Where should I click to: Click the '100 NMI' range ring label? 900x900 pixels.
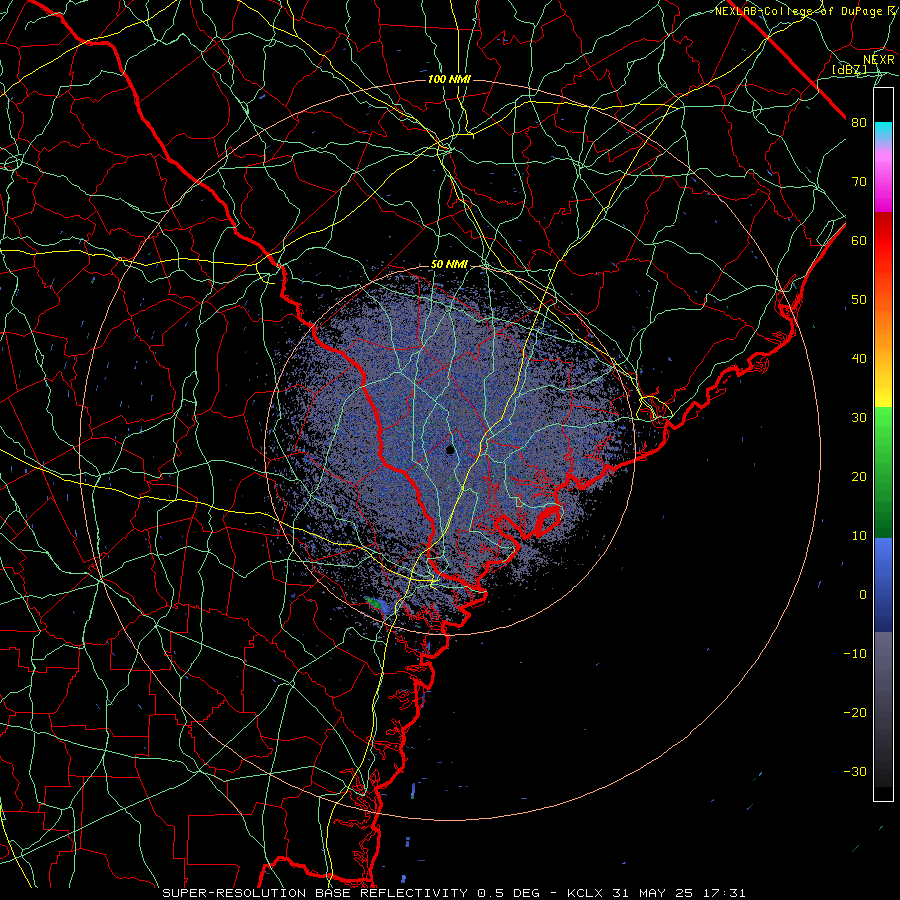click(x=449, y=79)
